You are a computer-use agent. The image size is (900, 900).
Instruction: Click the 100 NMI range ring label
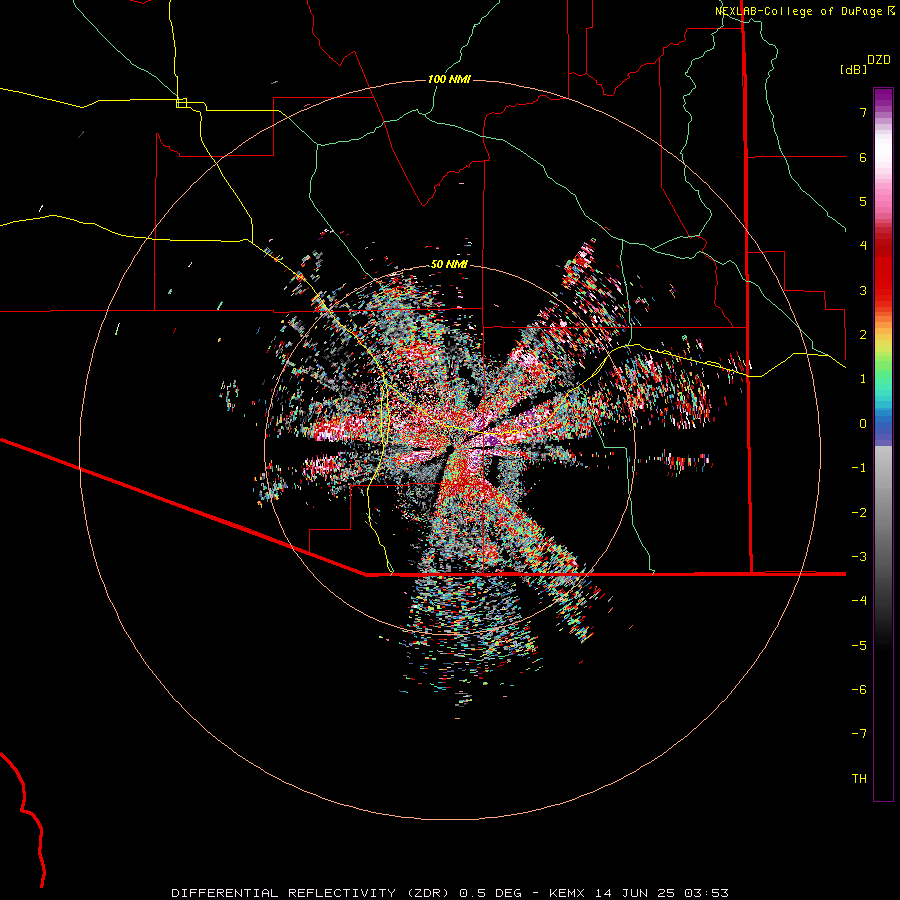[x=449, y=79]
